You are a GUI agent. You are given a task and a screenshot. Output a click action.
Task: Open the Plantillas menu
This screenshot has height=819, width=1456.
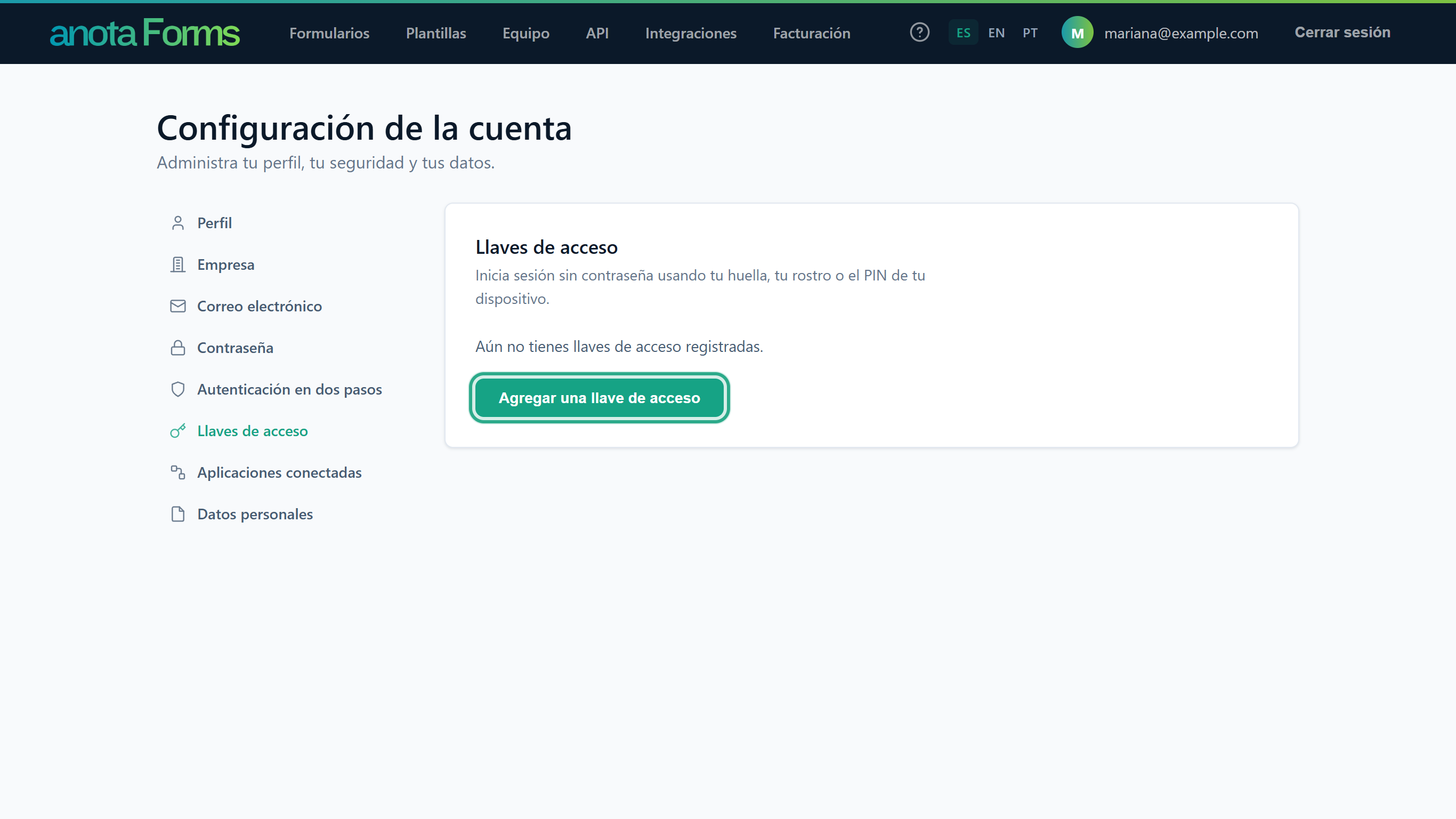436,34
